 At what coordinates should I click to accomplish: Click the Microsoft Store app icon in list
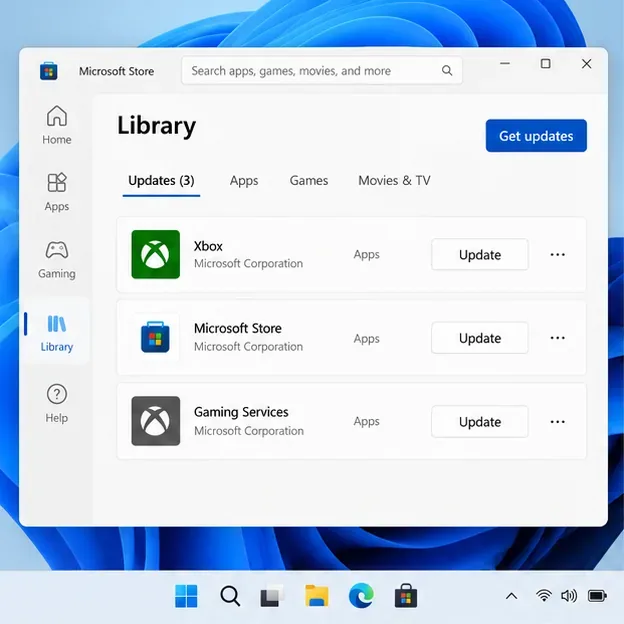[155, 337]
